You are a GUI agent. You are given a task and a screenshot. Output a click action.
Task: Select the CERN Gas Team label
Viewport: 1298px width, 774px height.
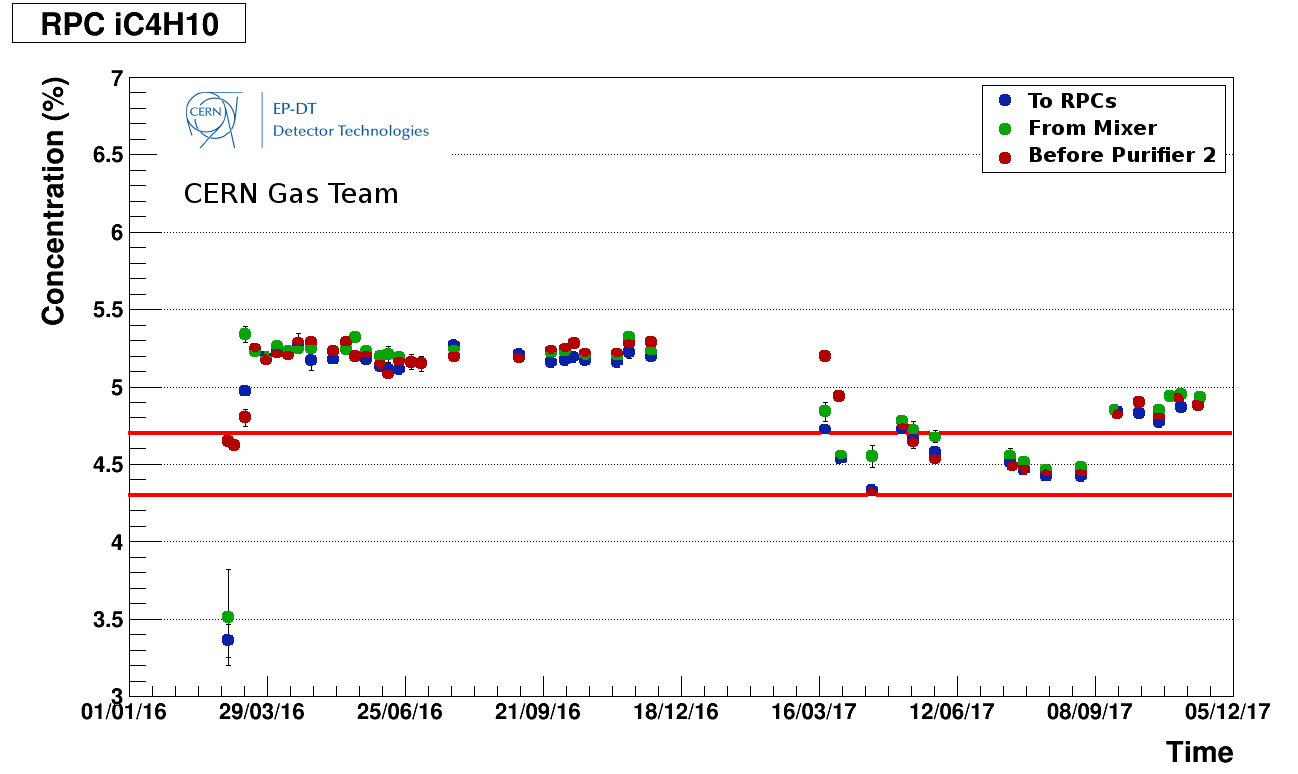pyautogui.click(x=291, y=194)
